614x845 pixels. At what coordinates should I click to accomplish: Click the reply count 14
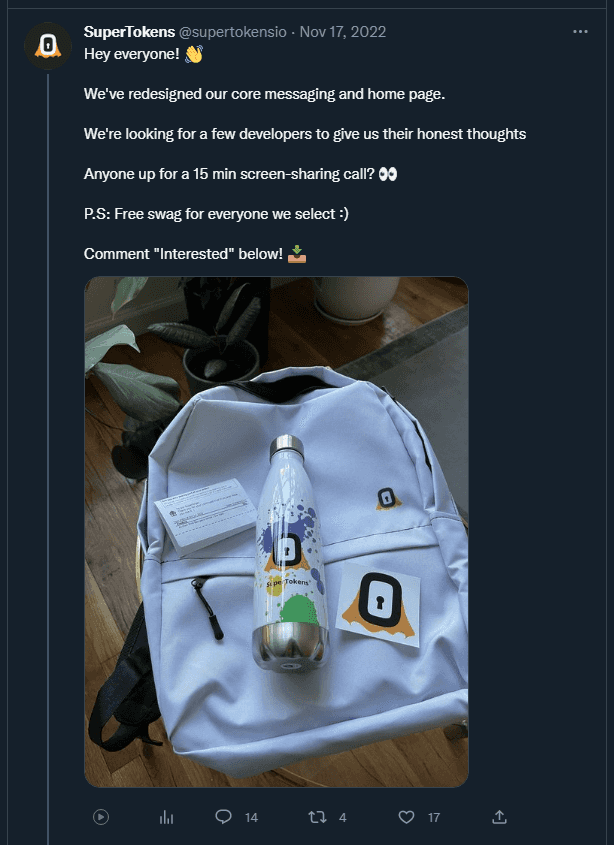click(x=251, y=818)
